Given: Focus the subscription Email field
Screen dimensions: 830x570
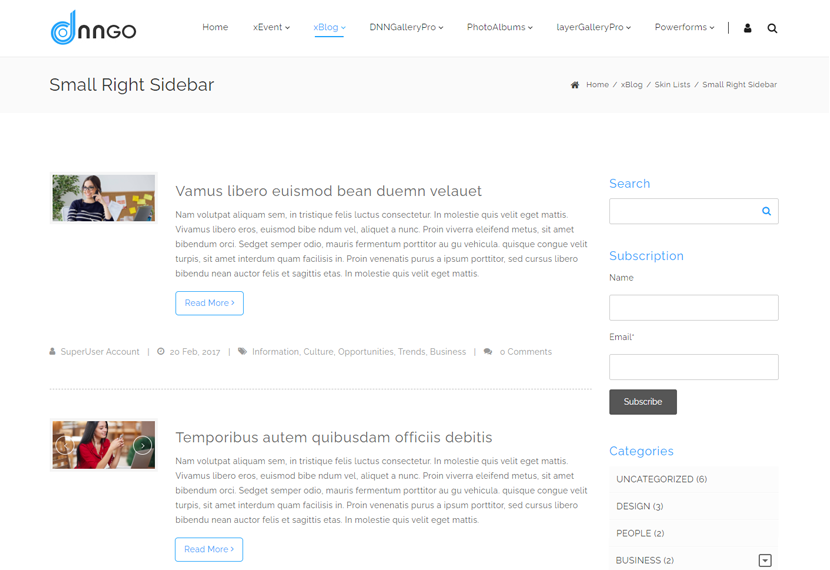Looking at the screenshot, I should (x=693, y=367).
